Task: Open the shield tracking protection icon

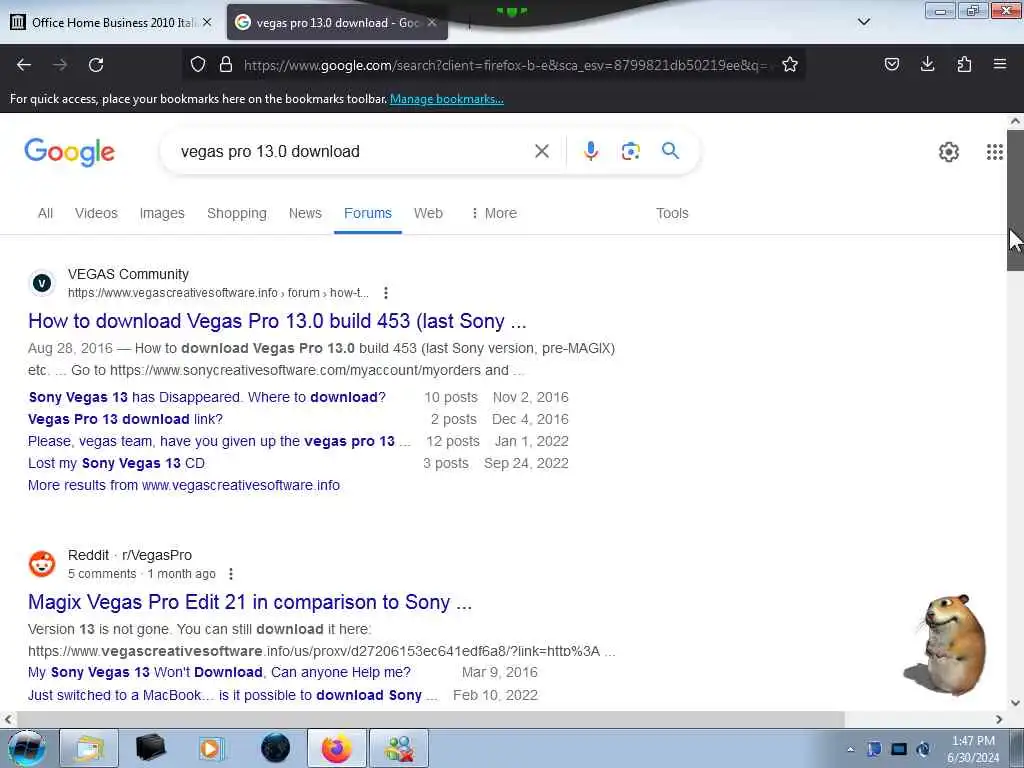Action: 198,64
